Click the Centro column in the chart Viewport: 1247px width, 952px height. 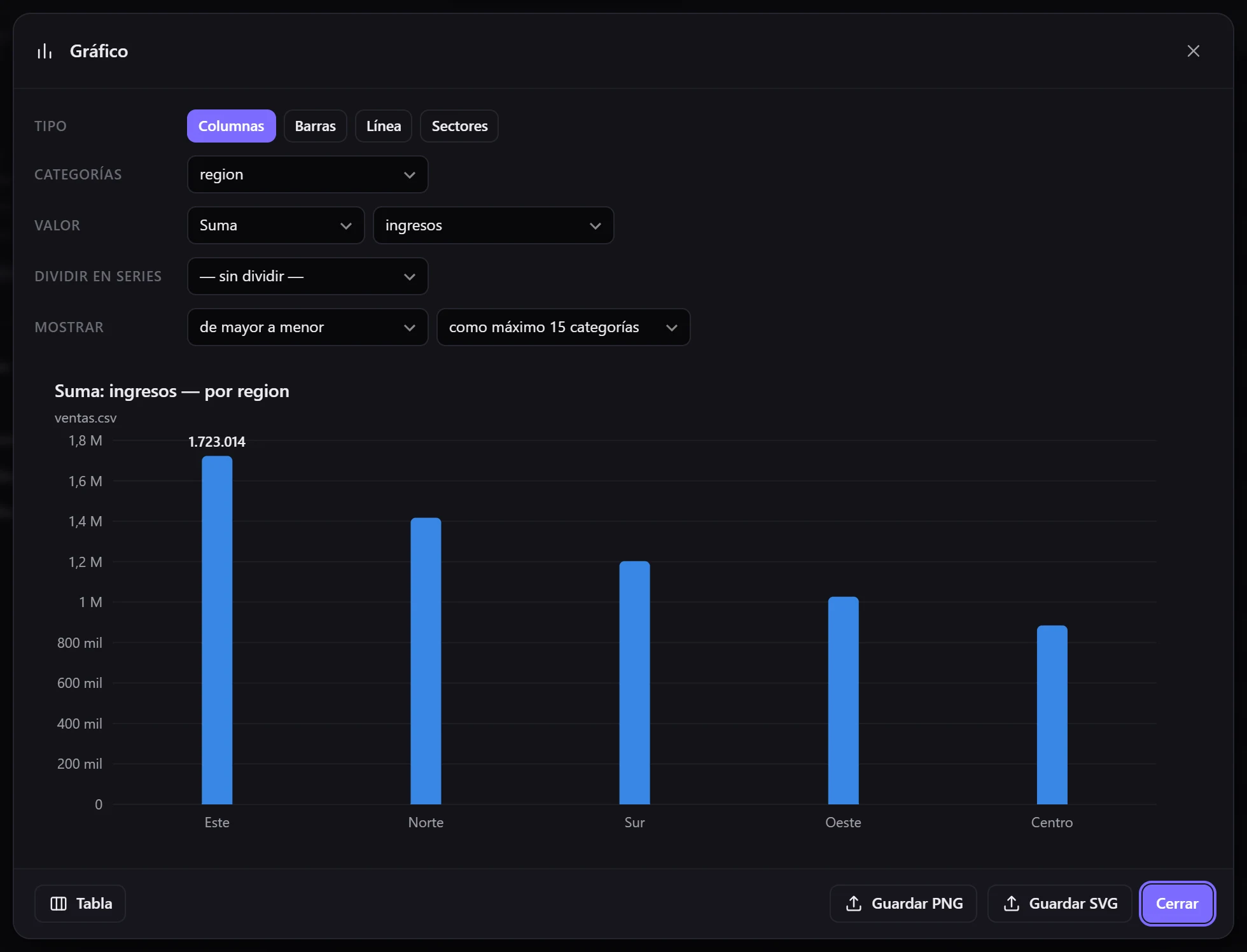[1052, 715]
